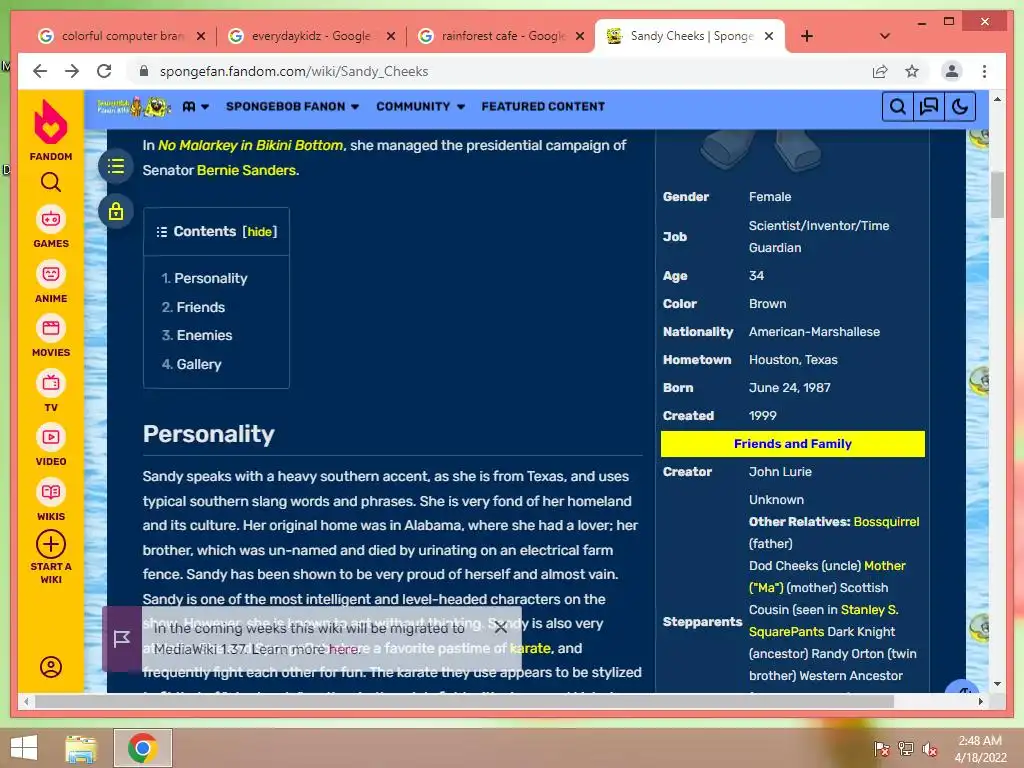Click the network tray icon

click(x=905, y=749)
